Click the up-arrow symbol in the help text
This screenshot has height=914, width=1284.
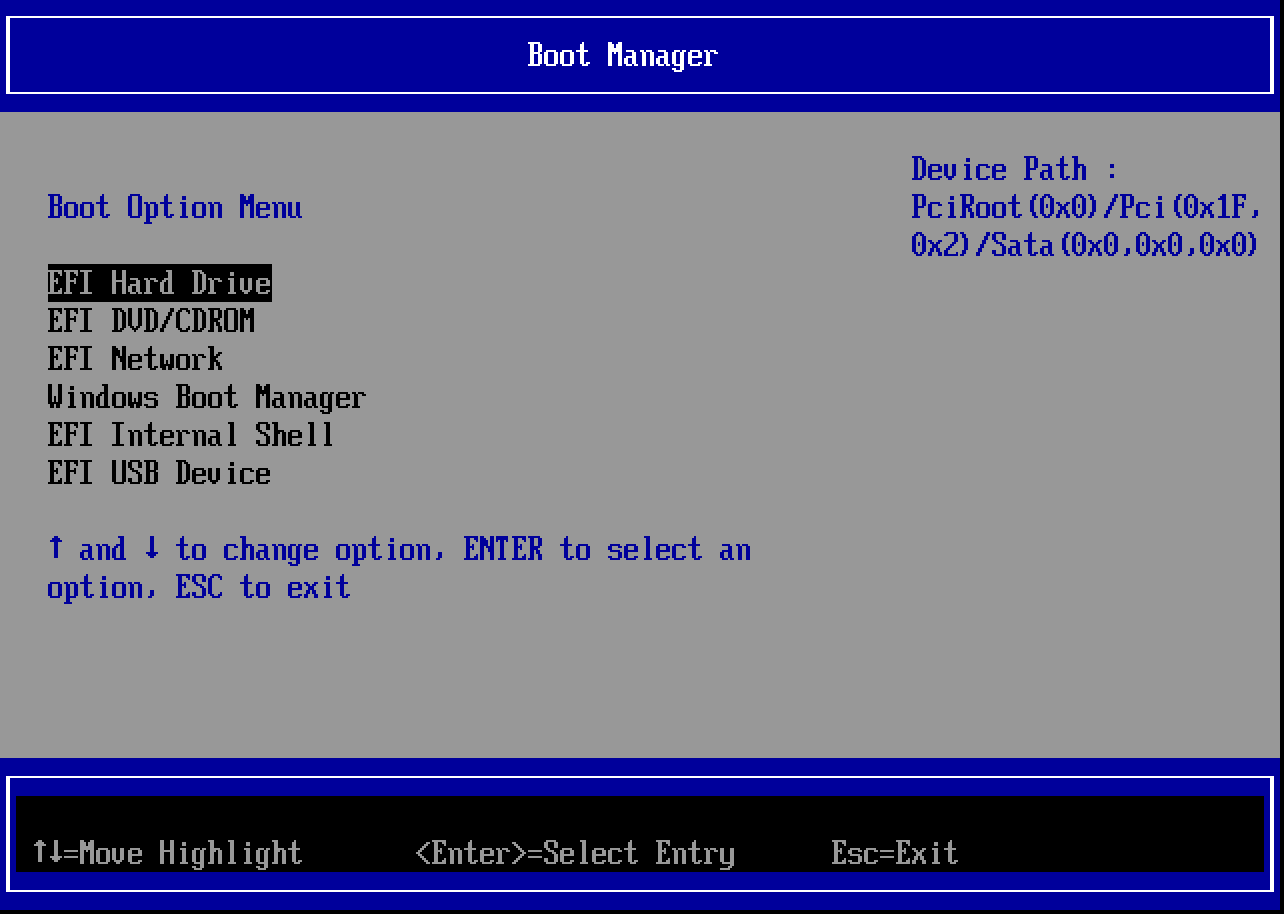click(x=53, y=549)
